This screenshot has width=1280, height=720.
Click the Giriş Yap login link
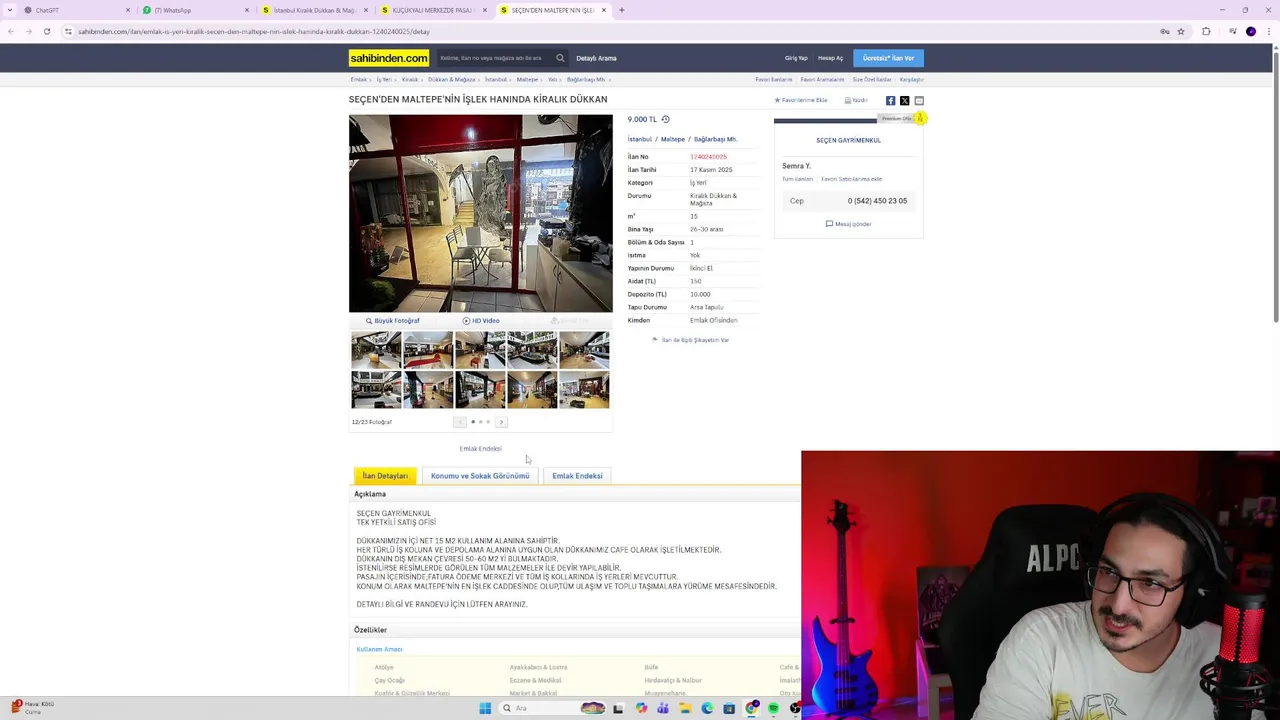click(x=796, y=58)
